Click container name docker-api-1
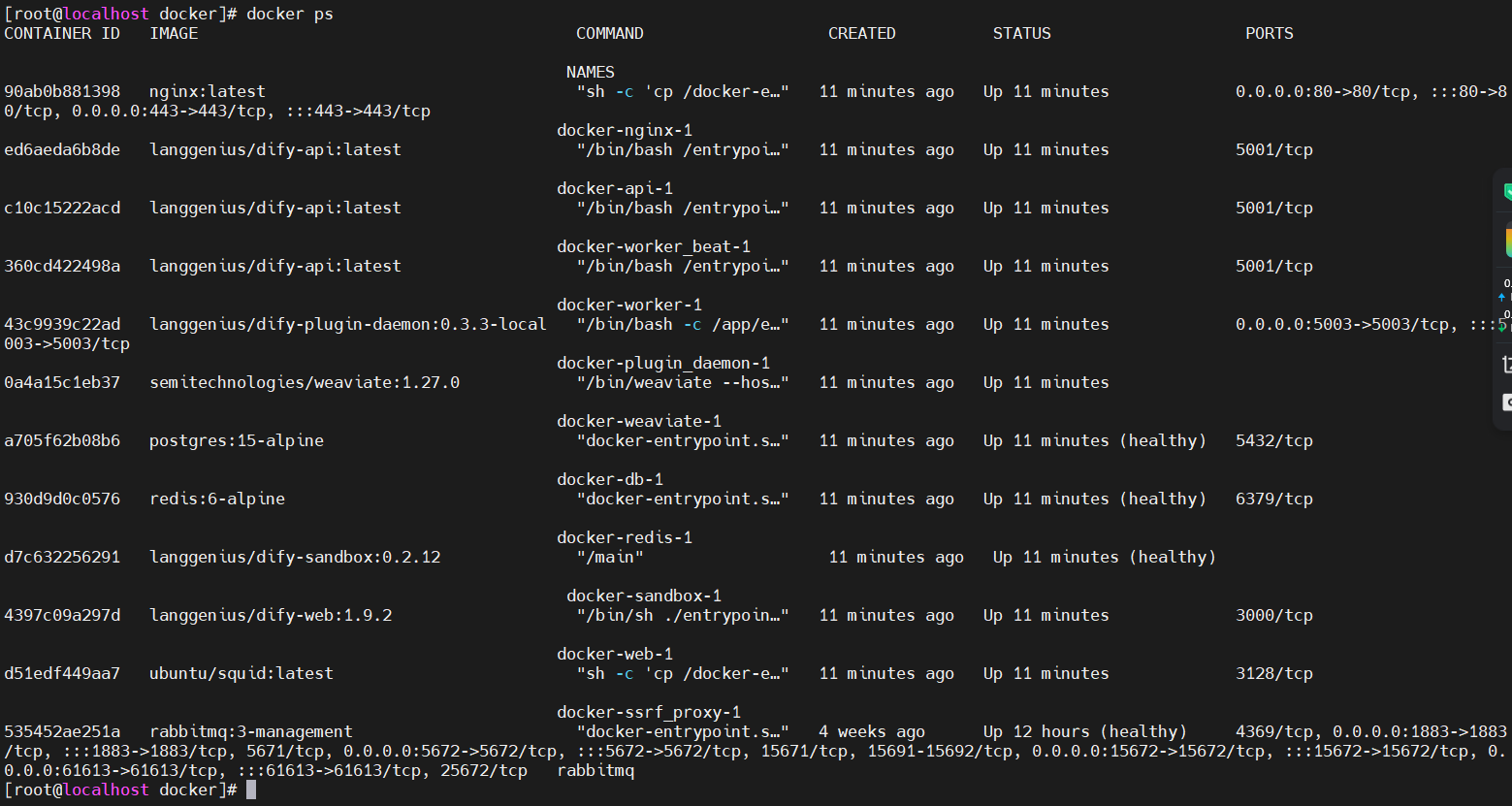 tap(615, 188)
